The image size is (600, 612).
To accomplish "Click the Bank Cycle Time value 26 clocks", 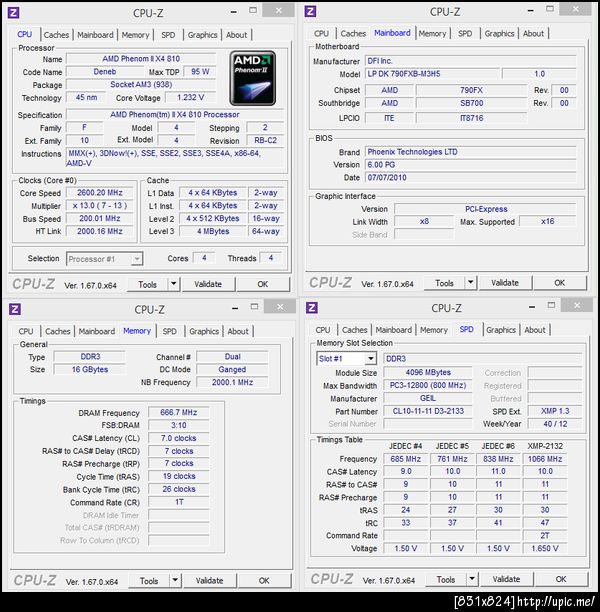I will 178,489.
